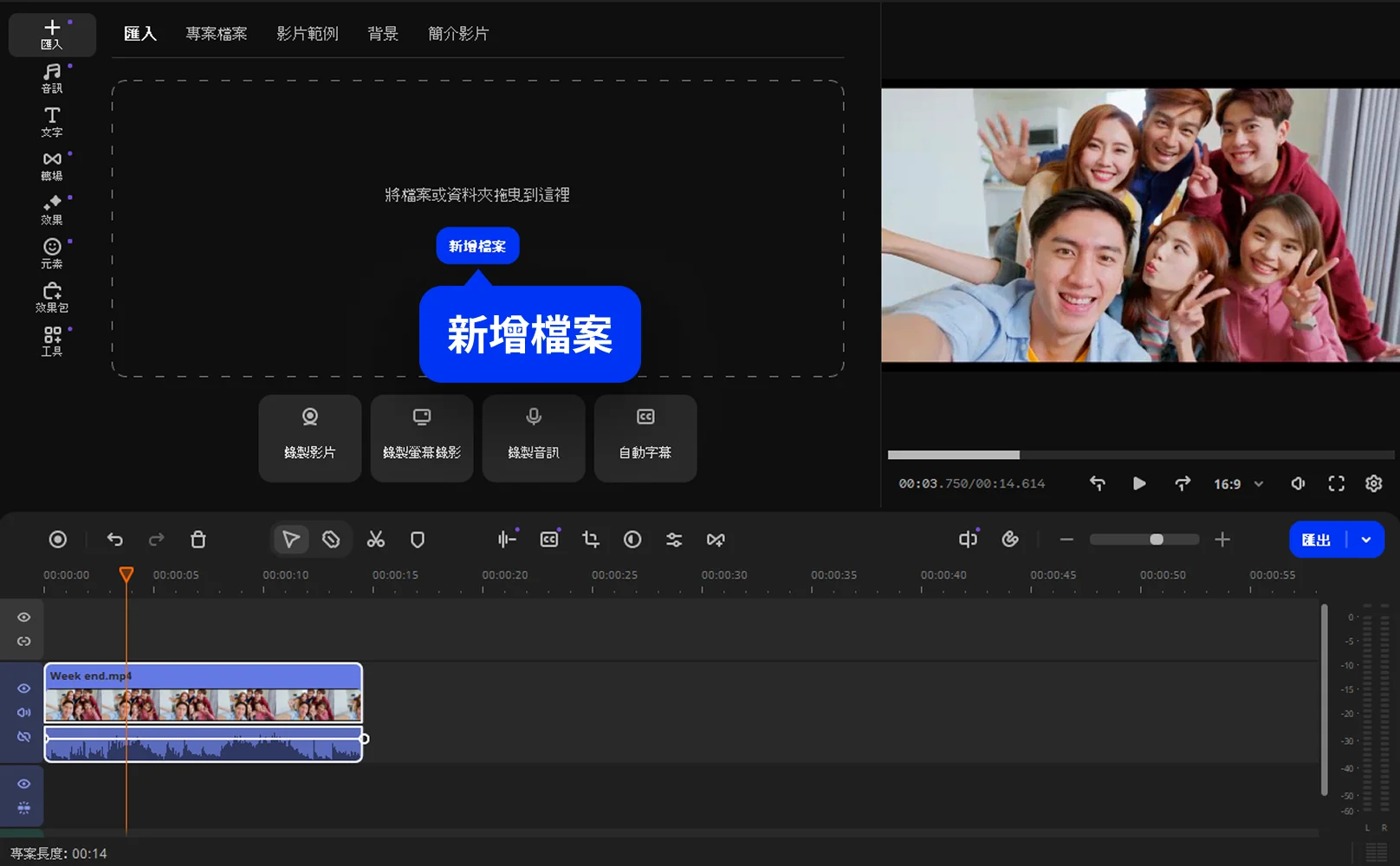Switch to the 專案檔案 tab
This screenshot has width=1400, height=866.
(x=216, y=34)
